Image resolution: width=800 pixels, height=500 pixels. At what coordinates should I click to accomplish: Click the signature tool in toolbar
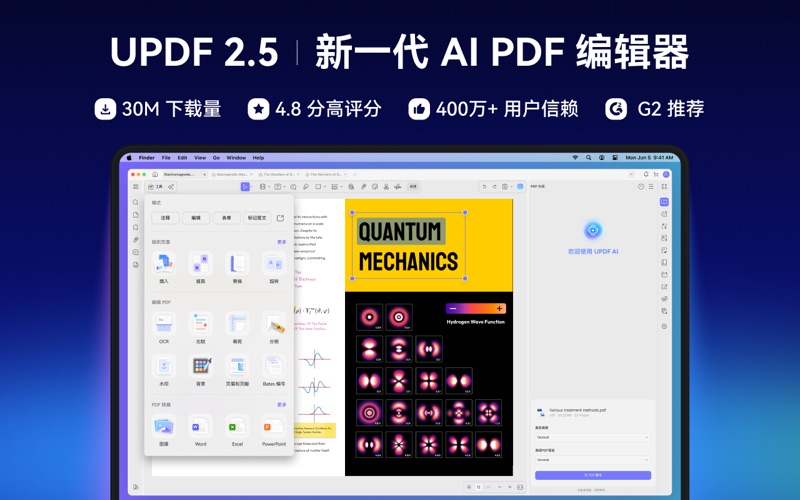point(397,187)
